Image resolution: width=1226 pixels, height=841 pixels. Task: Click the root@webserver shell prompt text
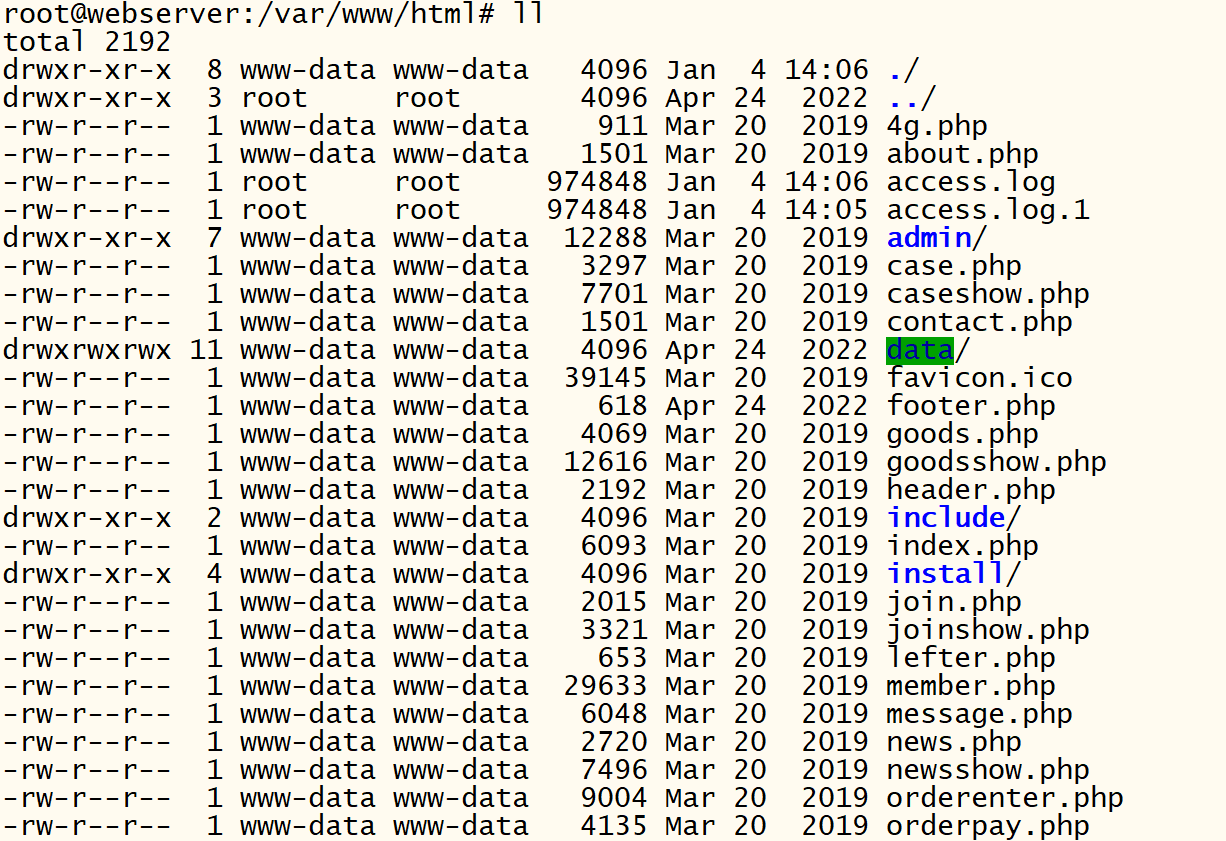(x=249, y=14)
